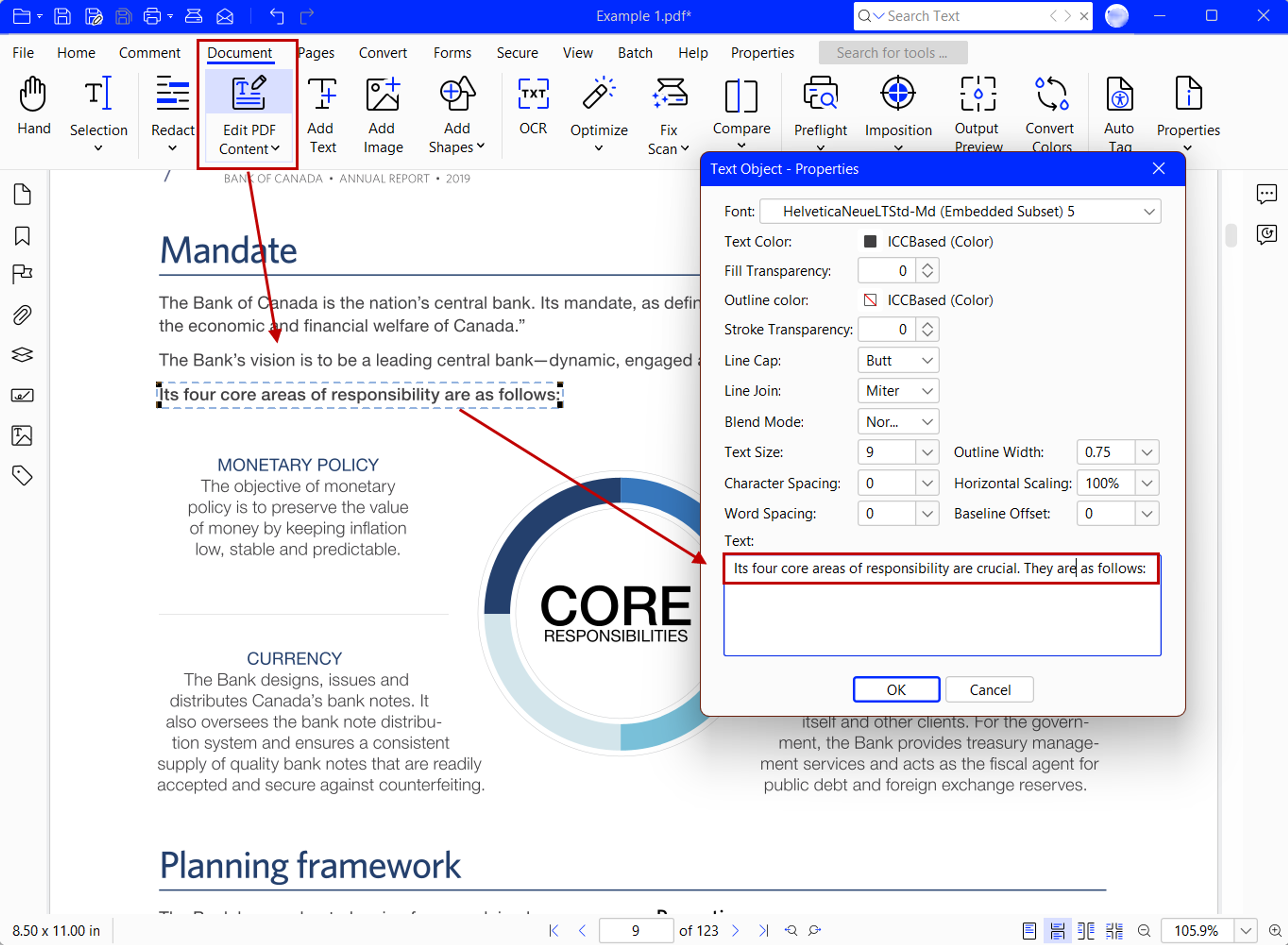Open the Compare tool

click(x=741, y=113)
